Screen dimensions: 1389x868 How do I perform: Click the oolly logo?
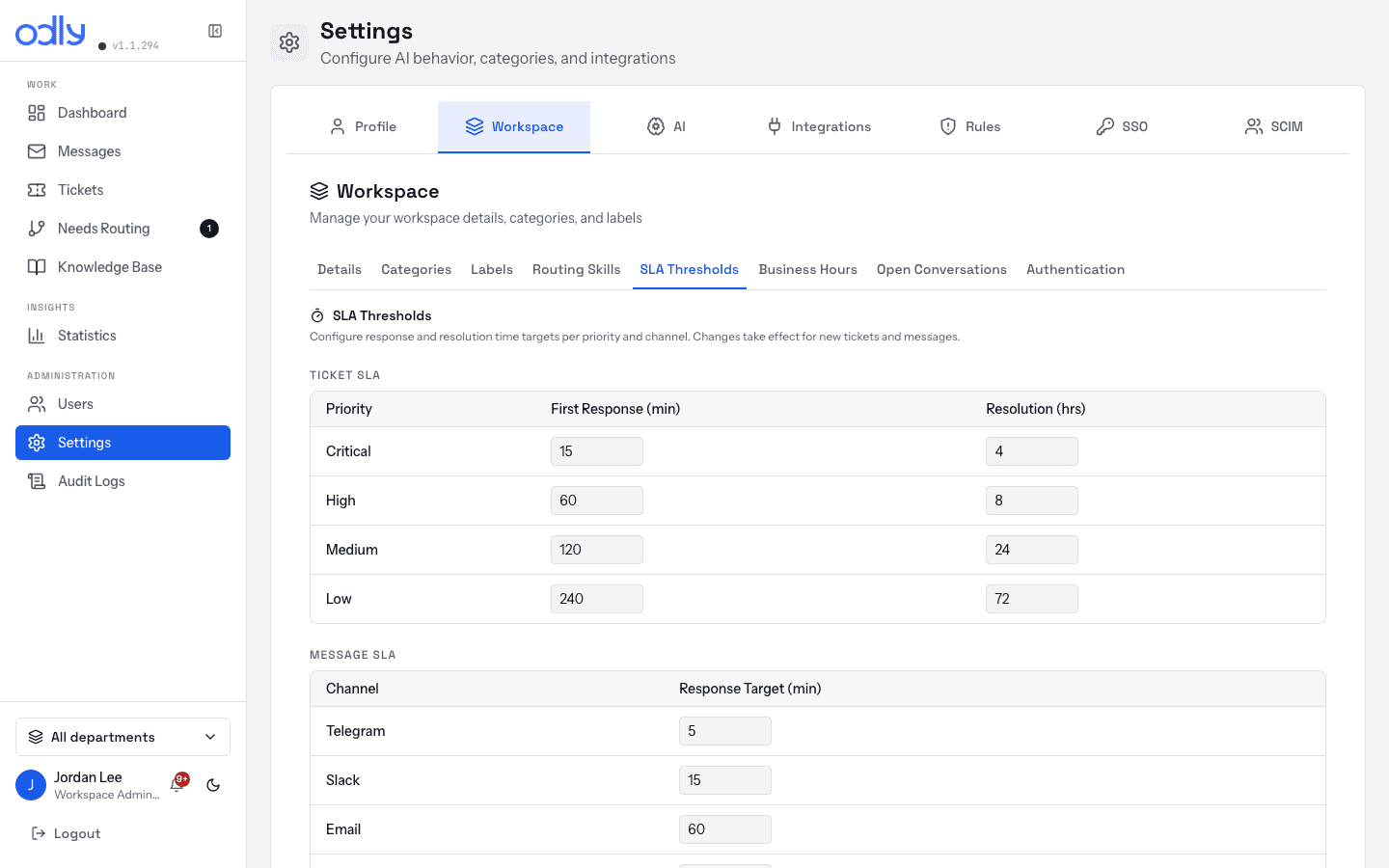[x=50, y=31]
